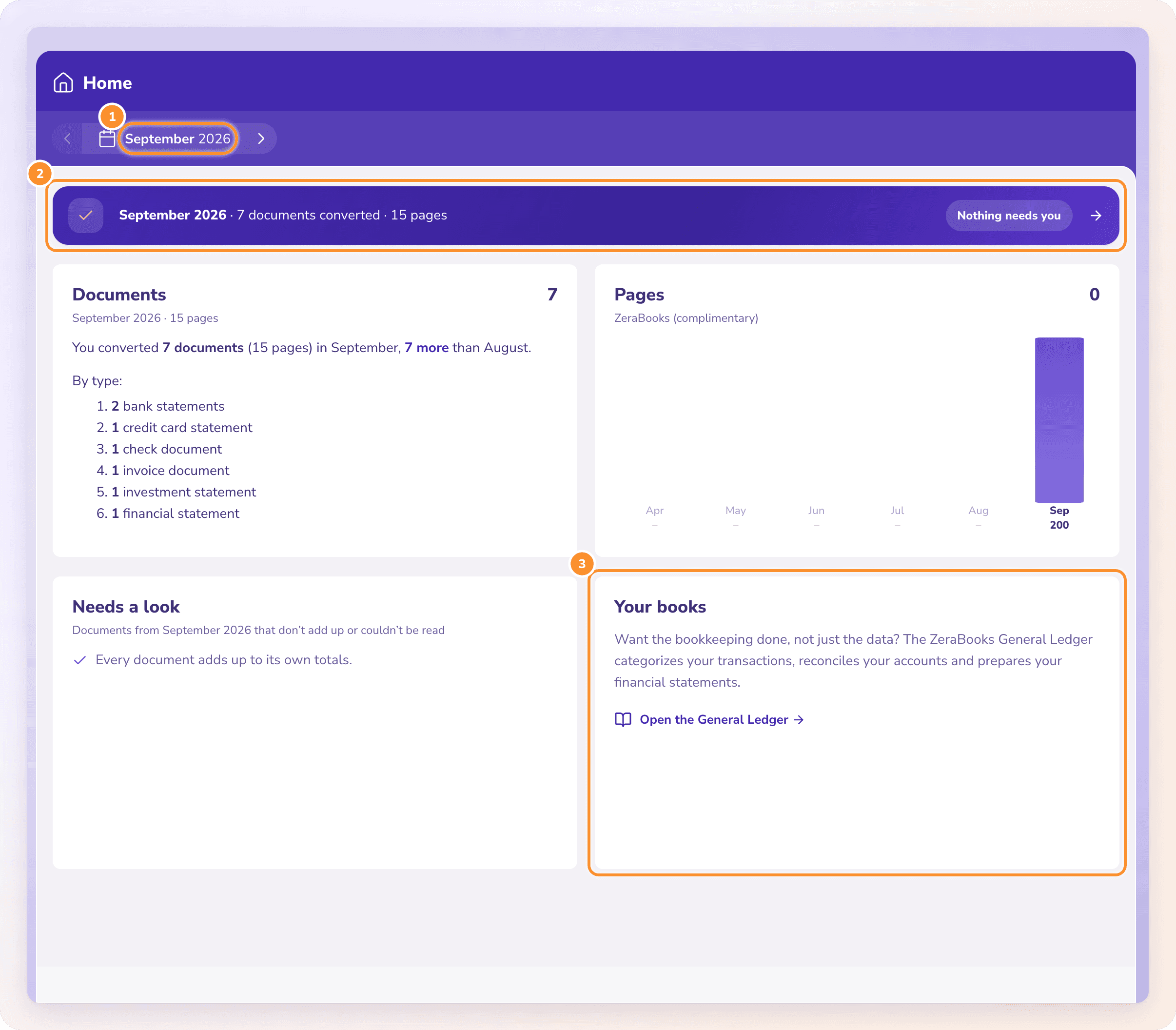1176x1030 pixels.
Task: Click '7 more' comparison text
Action: click(x=426, y=348)
